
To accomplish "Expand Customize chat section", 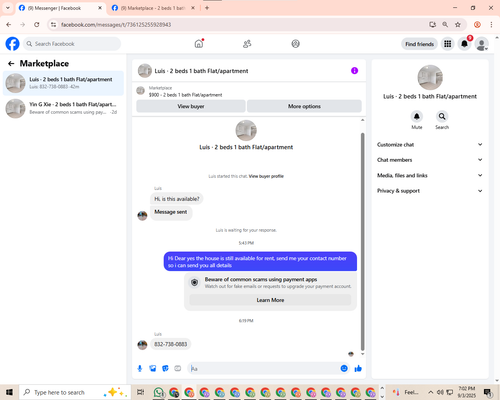I will coord(430,144).
